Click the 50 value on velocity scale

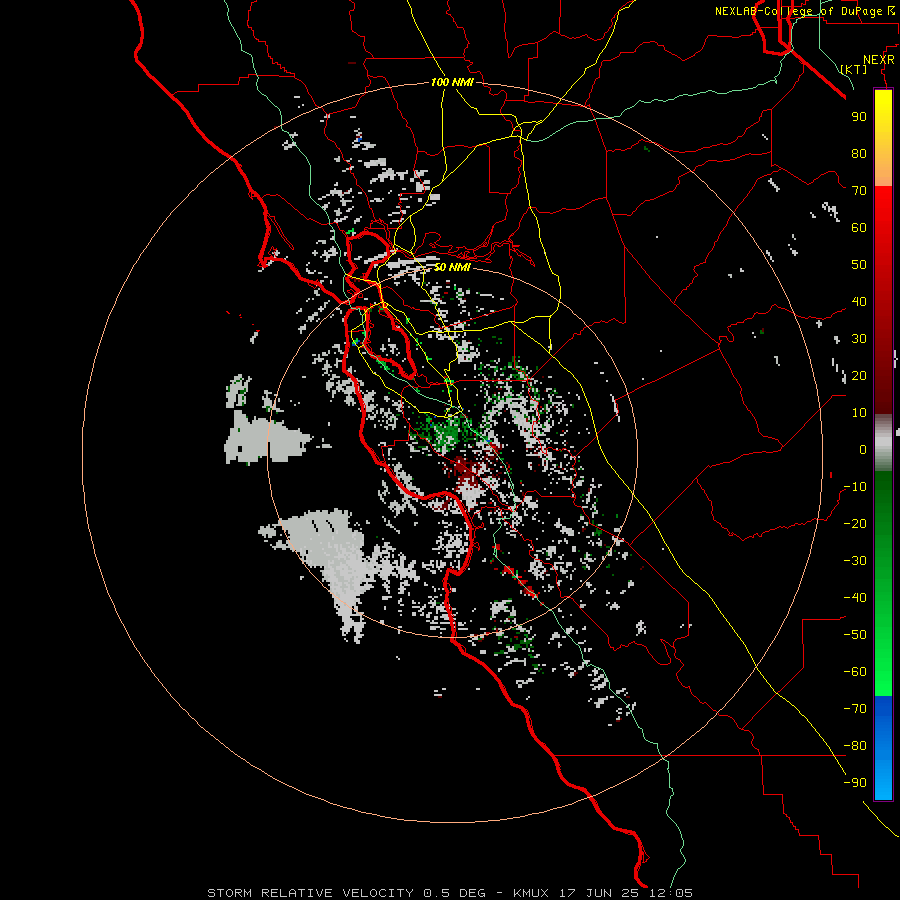pyautogui.click(x=859, y=265)
